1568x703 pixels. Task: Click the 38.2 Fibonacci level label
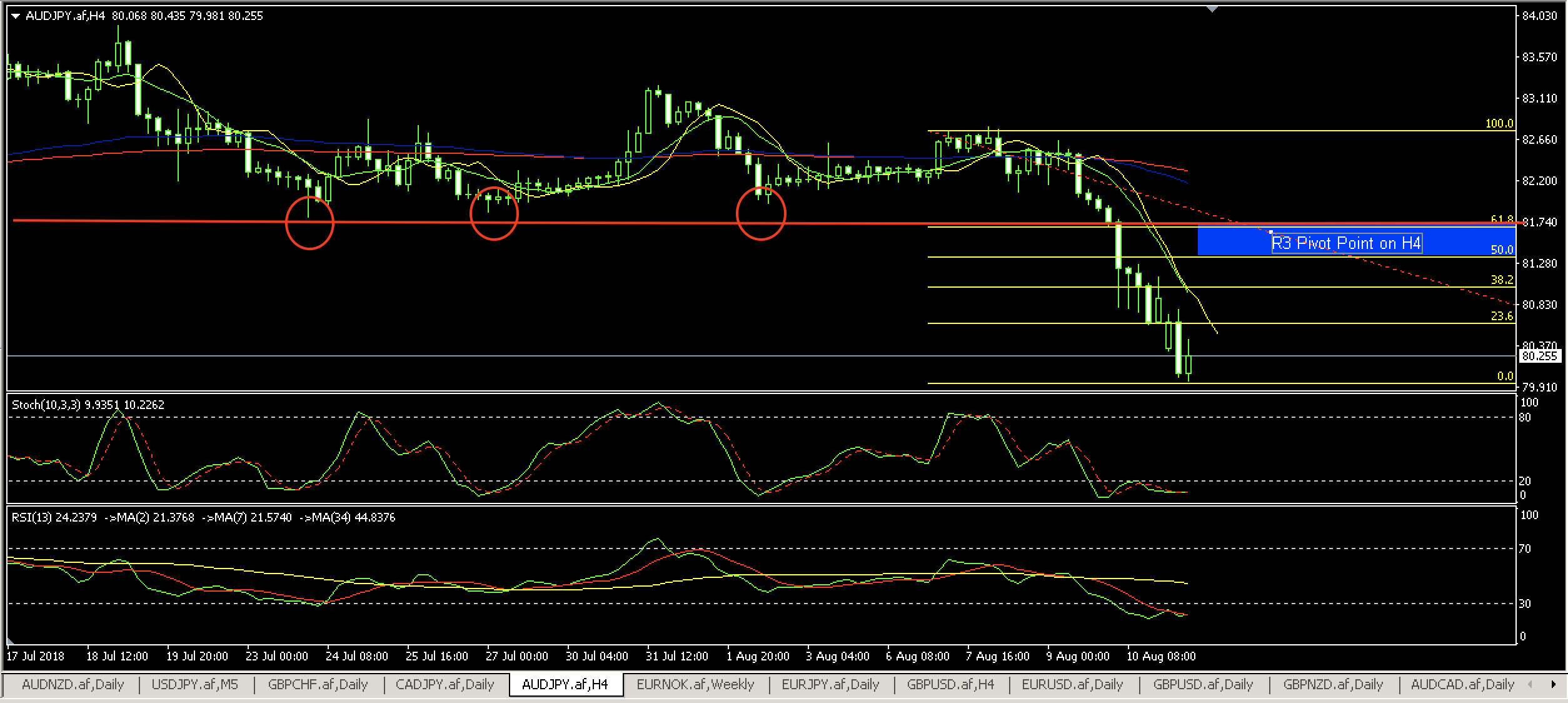1502,280
